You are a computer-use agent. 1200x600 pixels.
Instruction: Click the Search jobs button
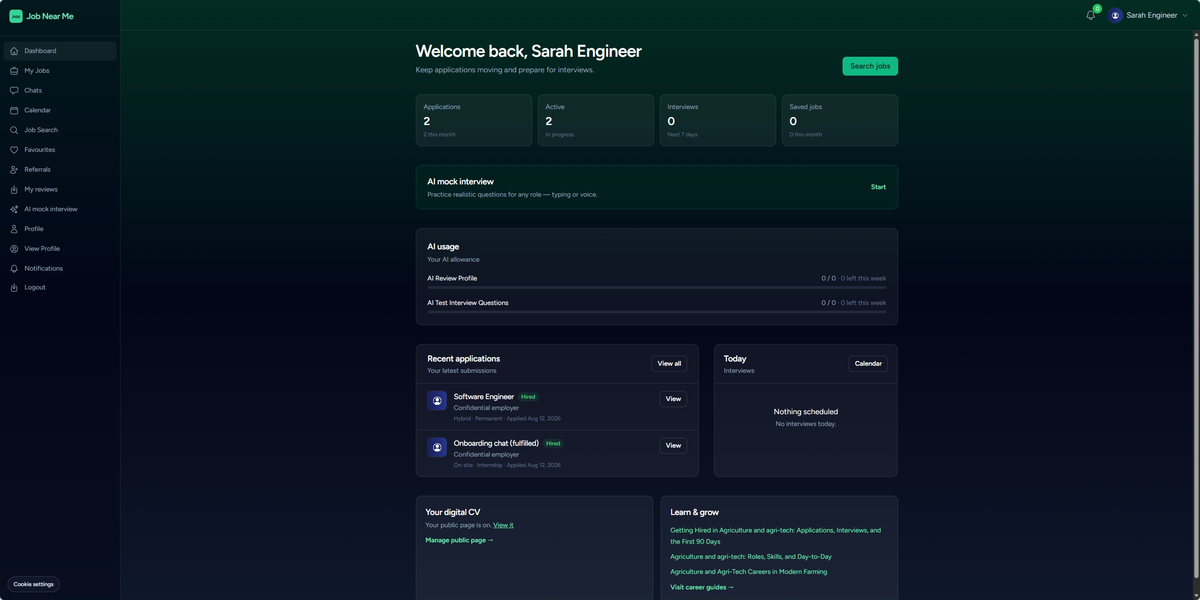pyautogui.click(x=870, y=66)
